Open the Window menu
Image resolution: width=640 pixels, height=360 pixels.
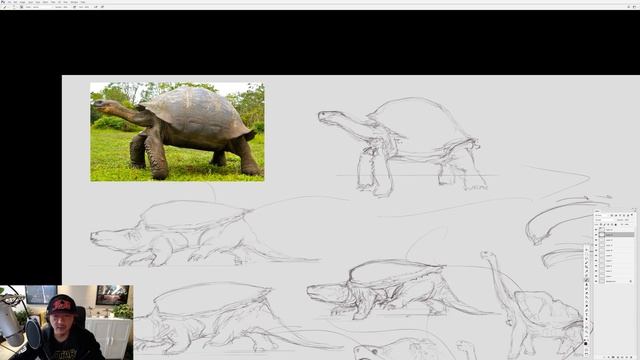[74, 2]
